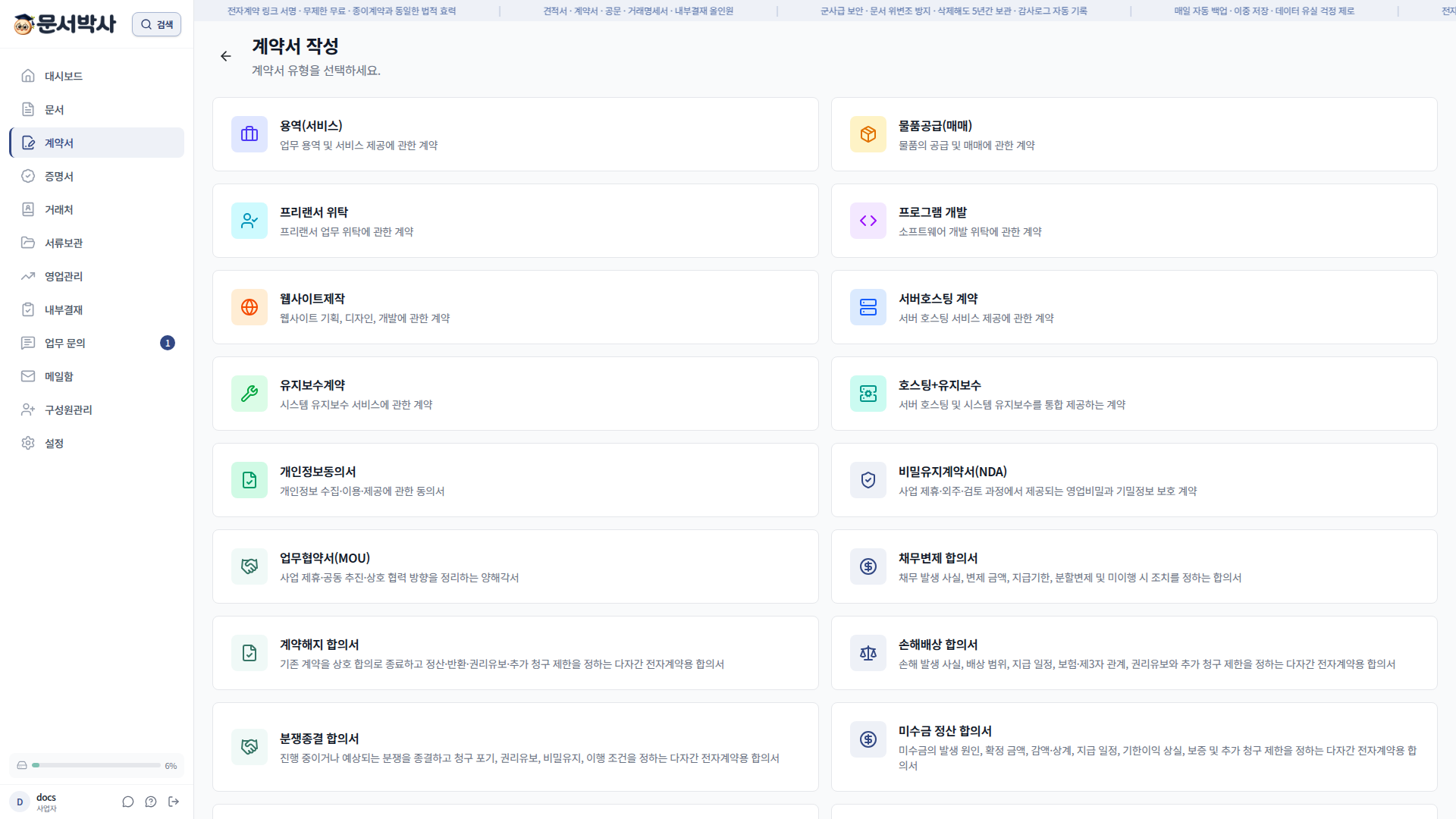
Task: Open 업무 문의 with notification badge
Action: click(x=97, y=343)
